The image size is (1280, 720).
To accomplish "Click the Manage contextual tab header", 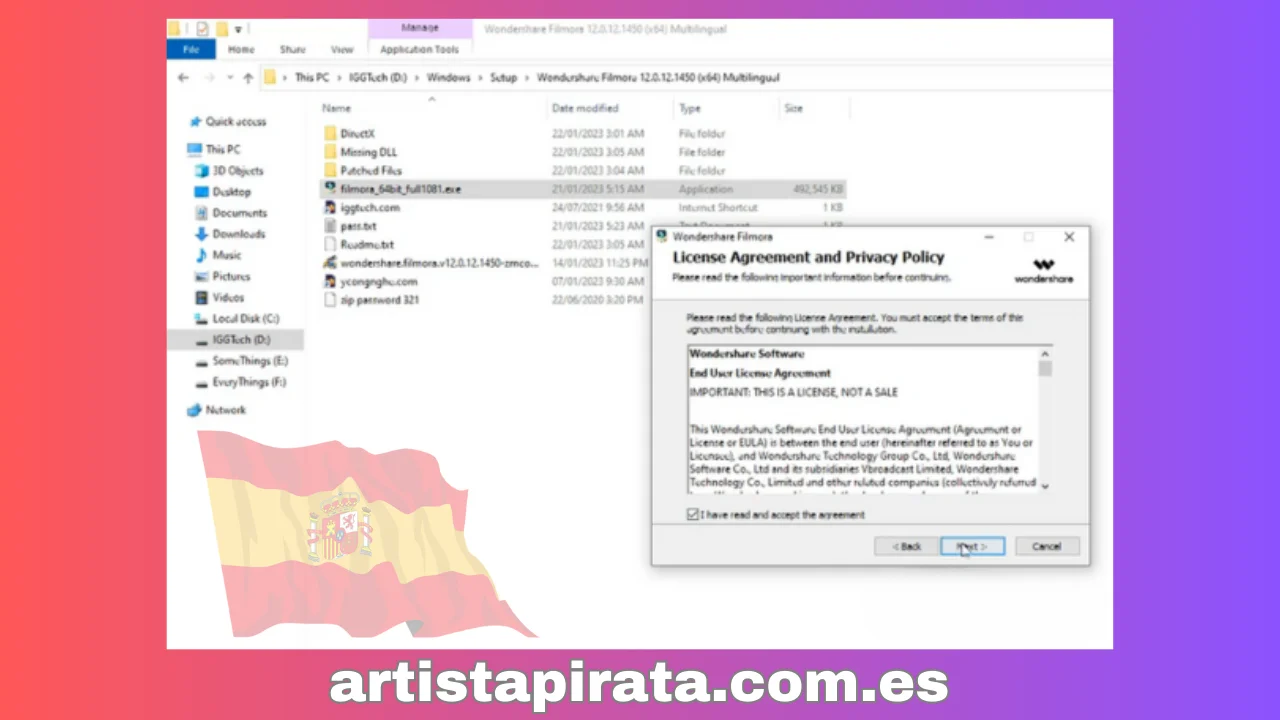I will tap(420, 28).
